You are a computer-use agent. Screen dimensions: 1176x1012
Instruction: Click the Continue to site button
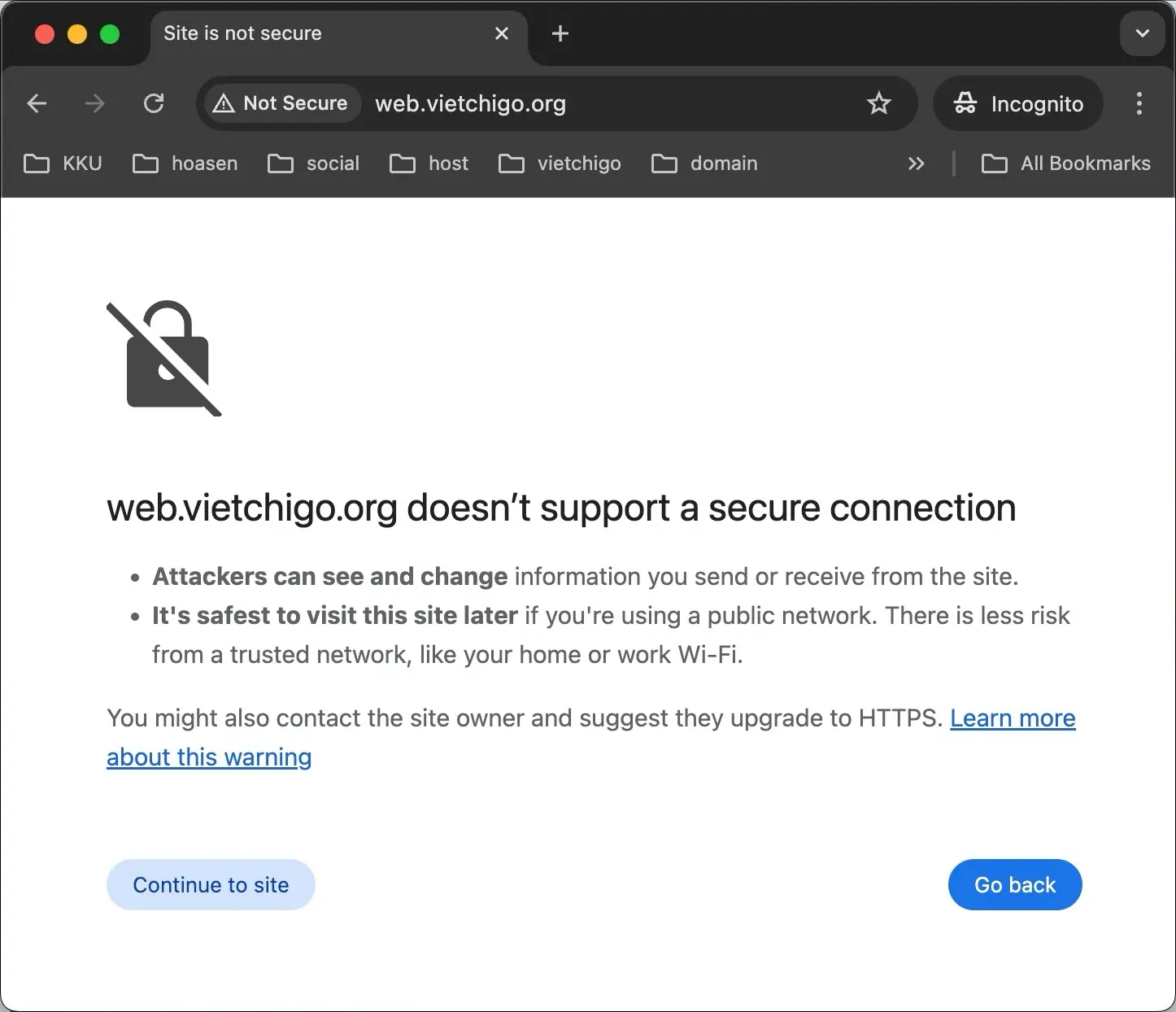click(x=211, y=884)
